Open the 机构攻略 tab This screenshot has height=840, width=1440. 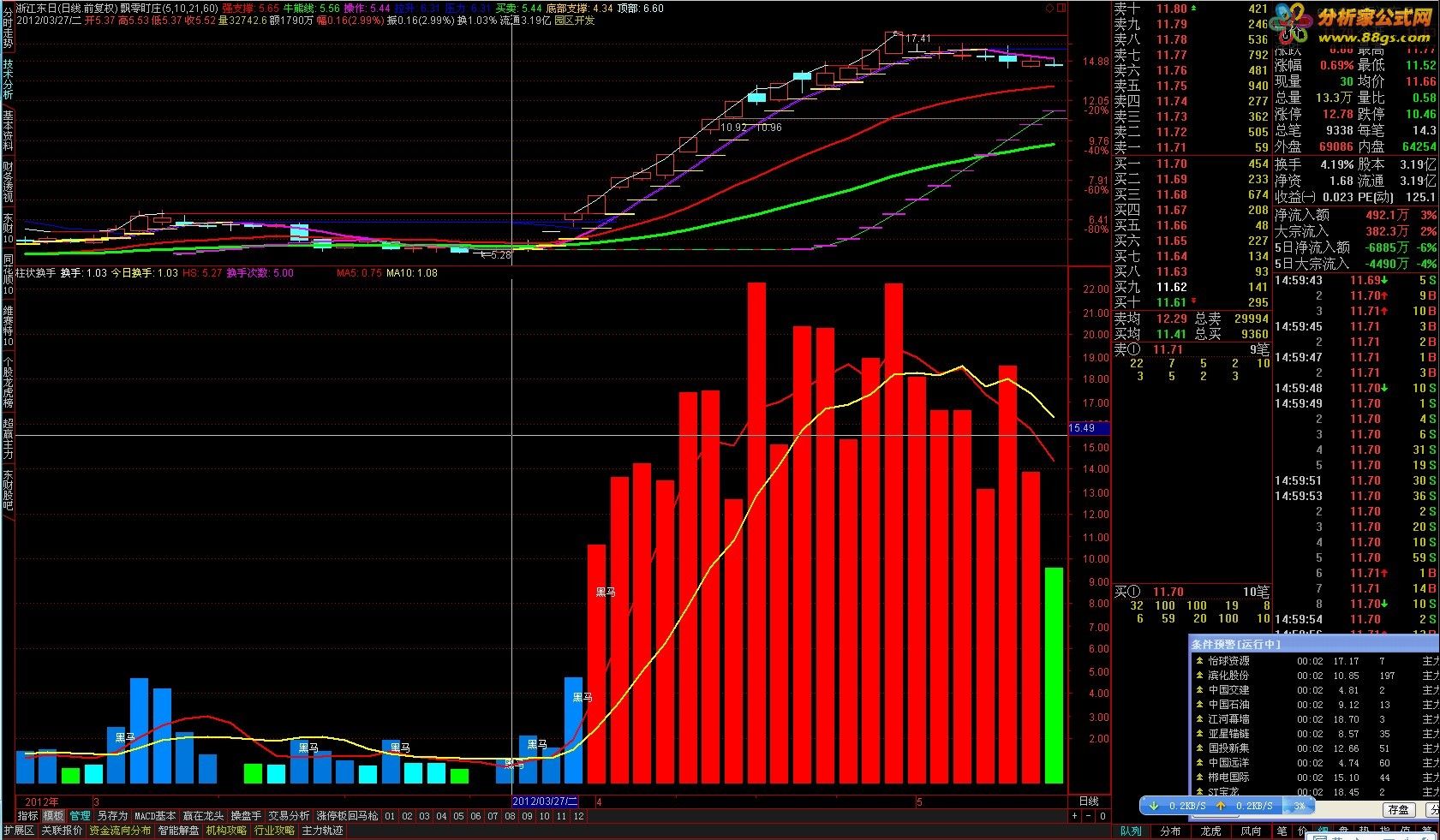[x=226, y=831]
